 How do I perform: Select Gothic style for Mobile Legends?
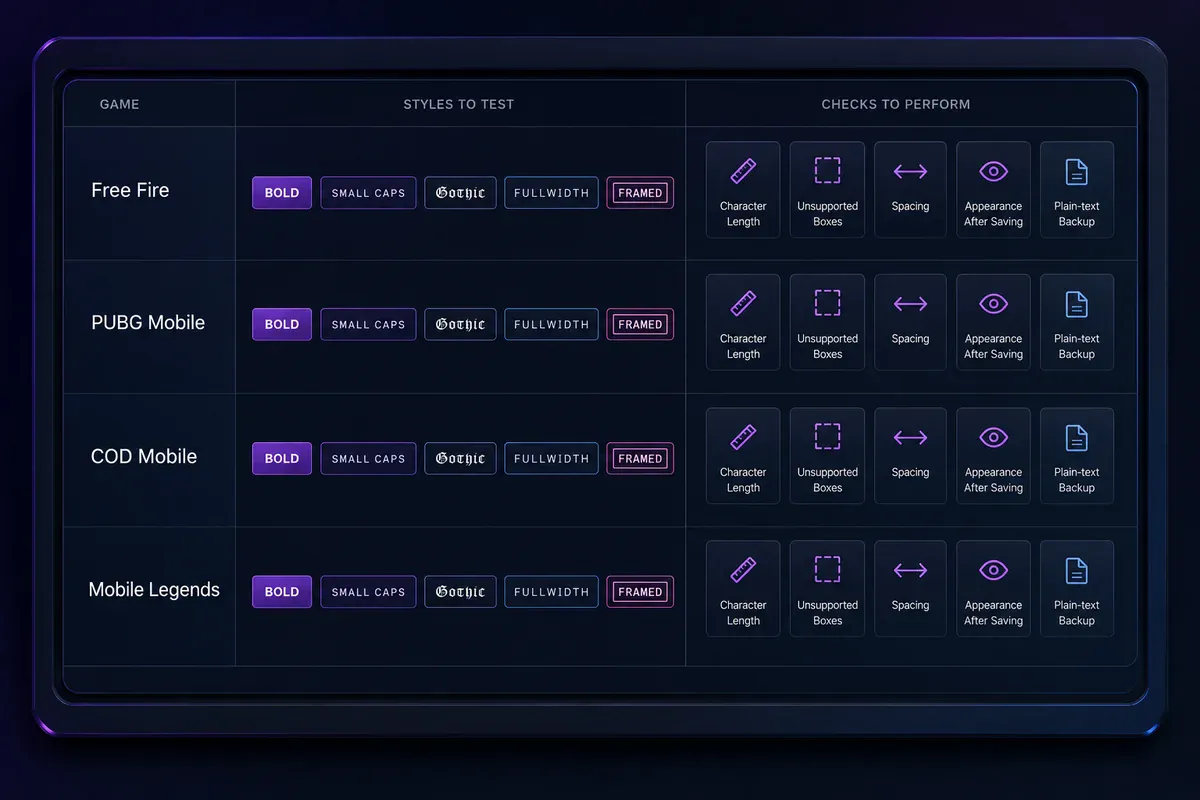[x=460, y=591]
